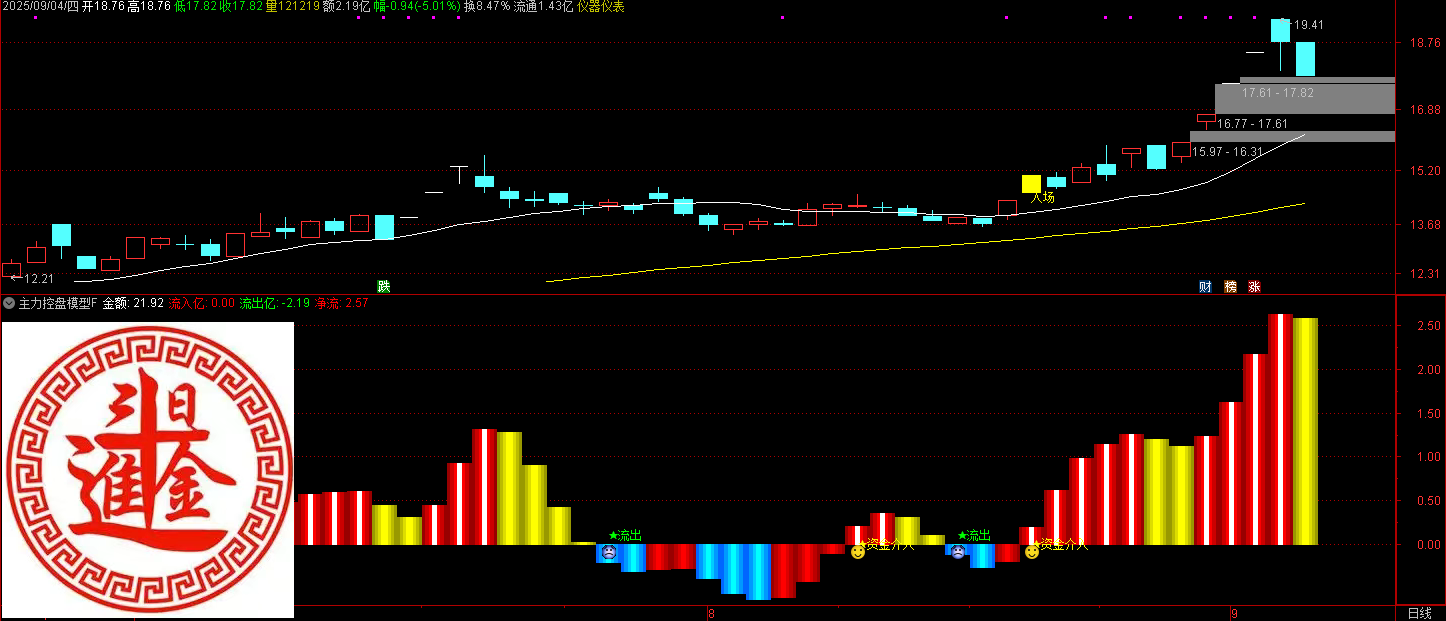The image size is (1446, 621).
Task: Click the 1.50 indicator axis label
Action: [1427, 413]
